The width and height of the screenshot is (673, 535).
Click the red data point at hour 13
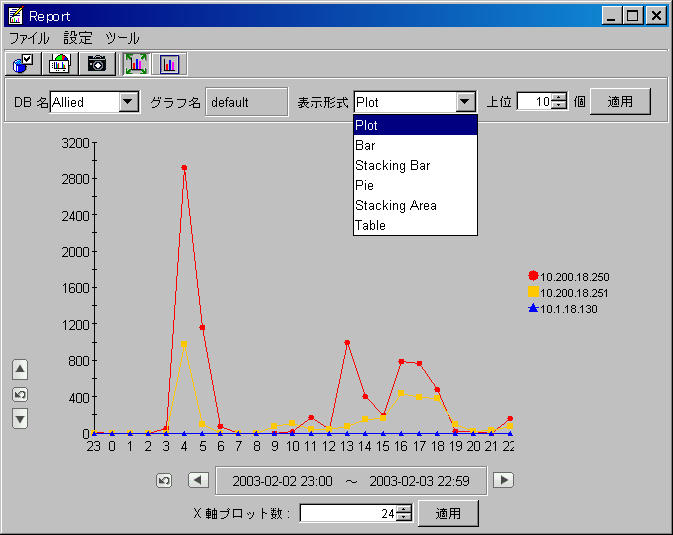[347, 343]
